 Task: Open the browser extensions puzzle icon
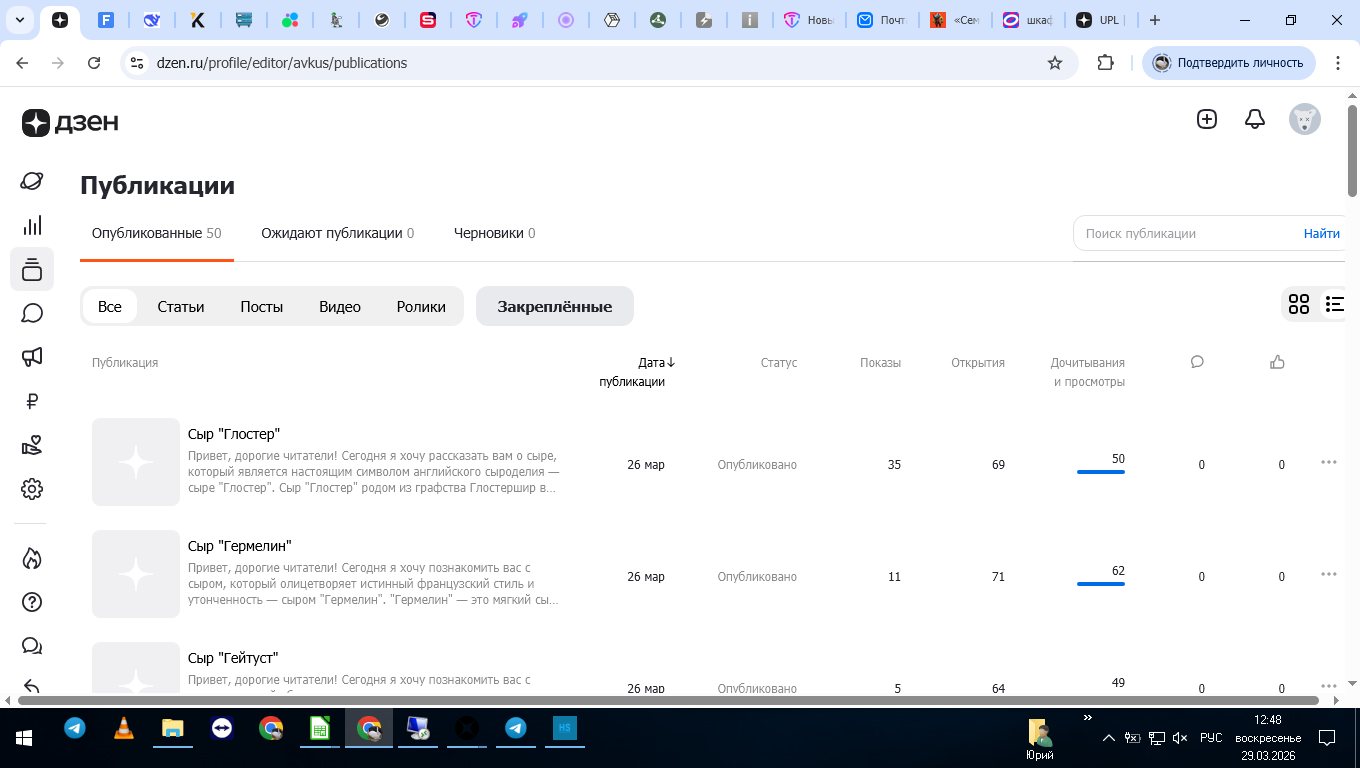1105,63
